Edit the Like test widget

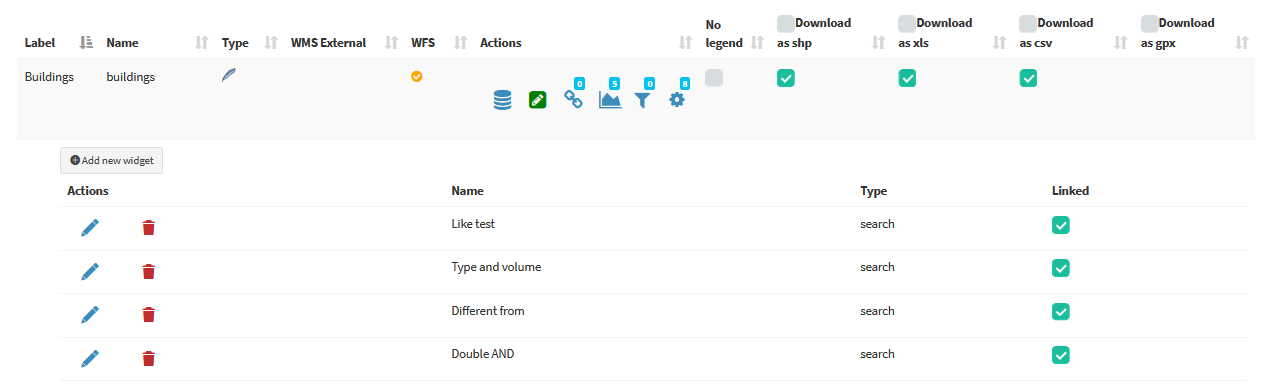pyautogui.click(x=90, y=228)
